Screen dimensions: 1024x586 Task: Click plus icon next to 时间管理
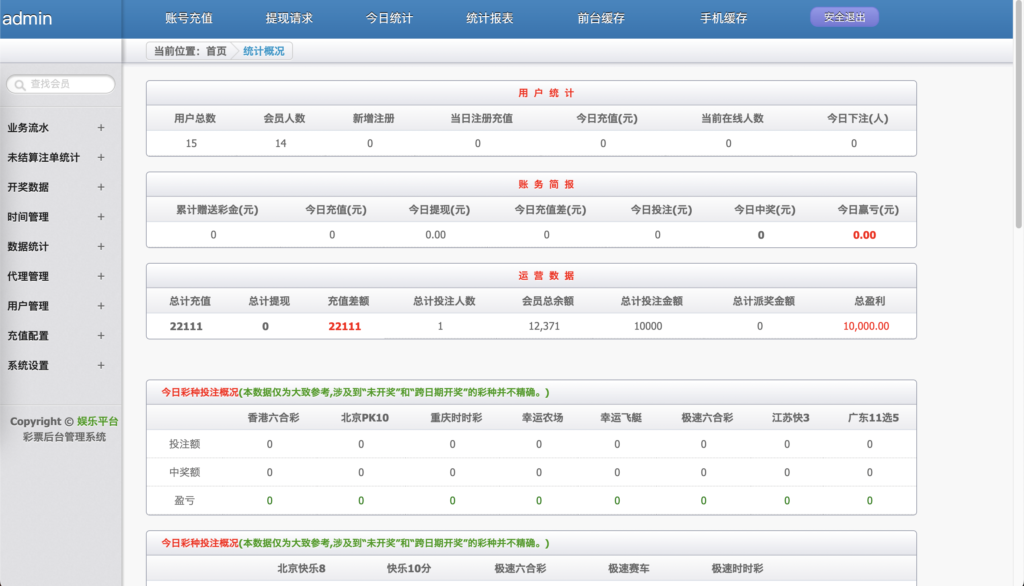[100, 217]
